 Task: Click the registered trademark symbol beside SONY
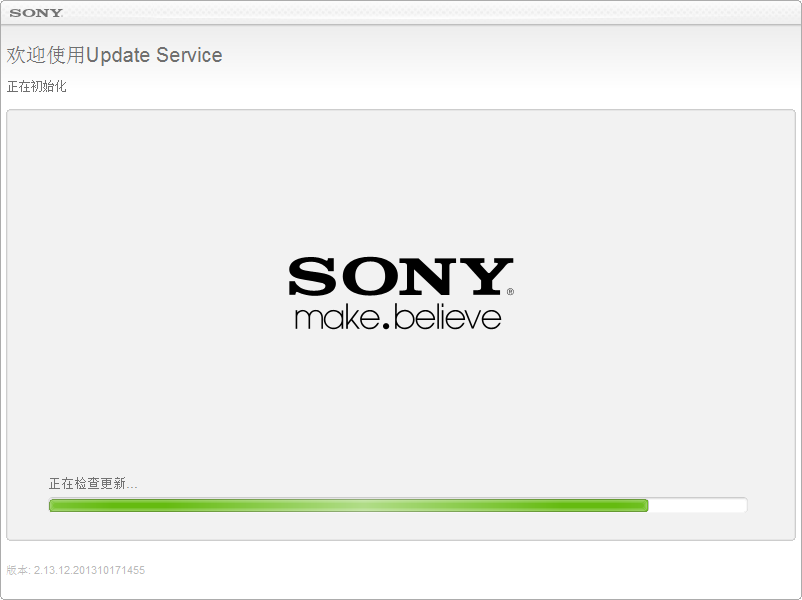pyautogui.click(x=510, y=292)
